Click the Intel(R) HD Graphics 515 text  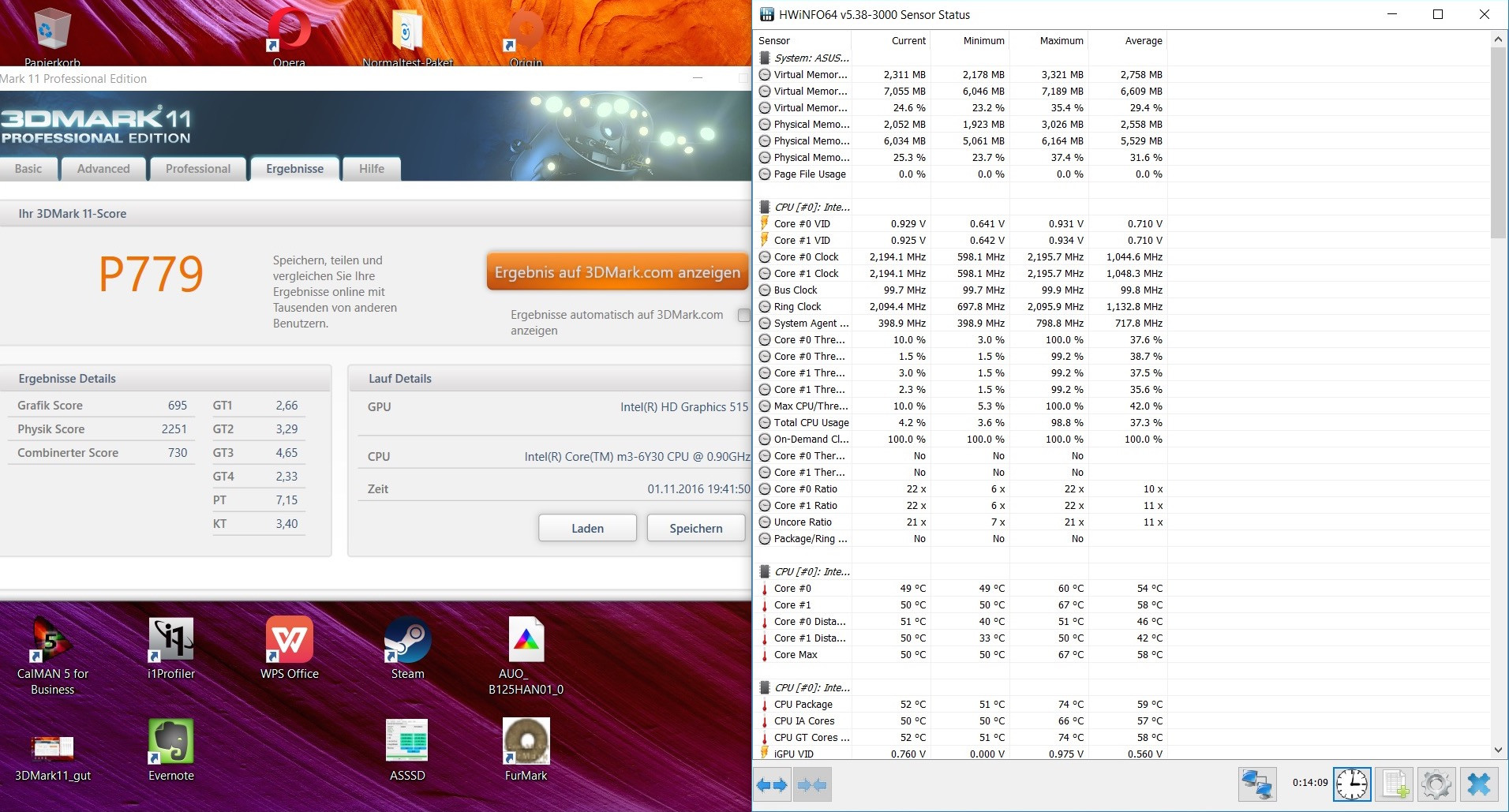[684, 407]
